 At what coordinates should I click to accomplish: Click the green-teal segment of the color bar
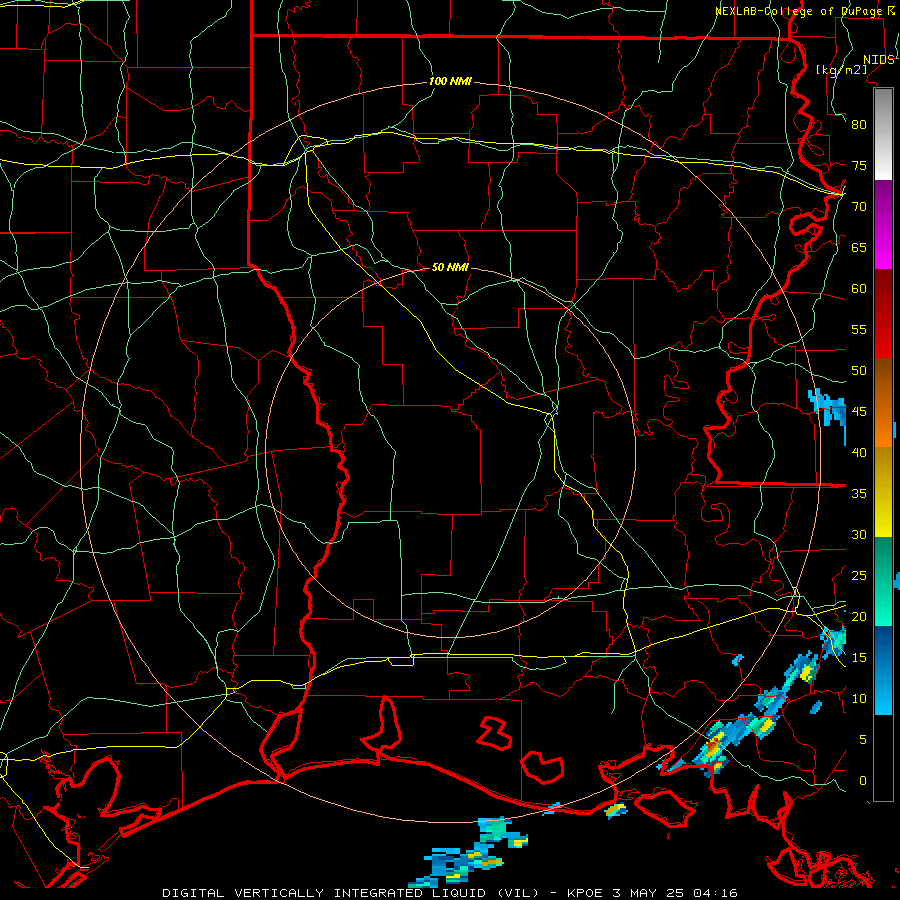tap(883, 581)
